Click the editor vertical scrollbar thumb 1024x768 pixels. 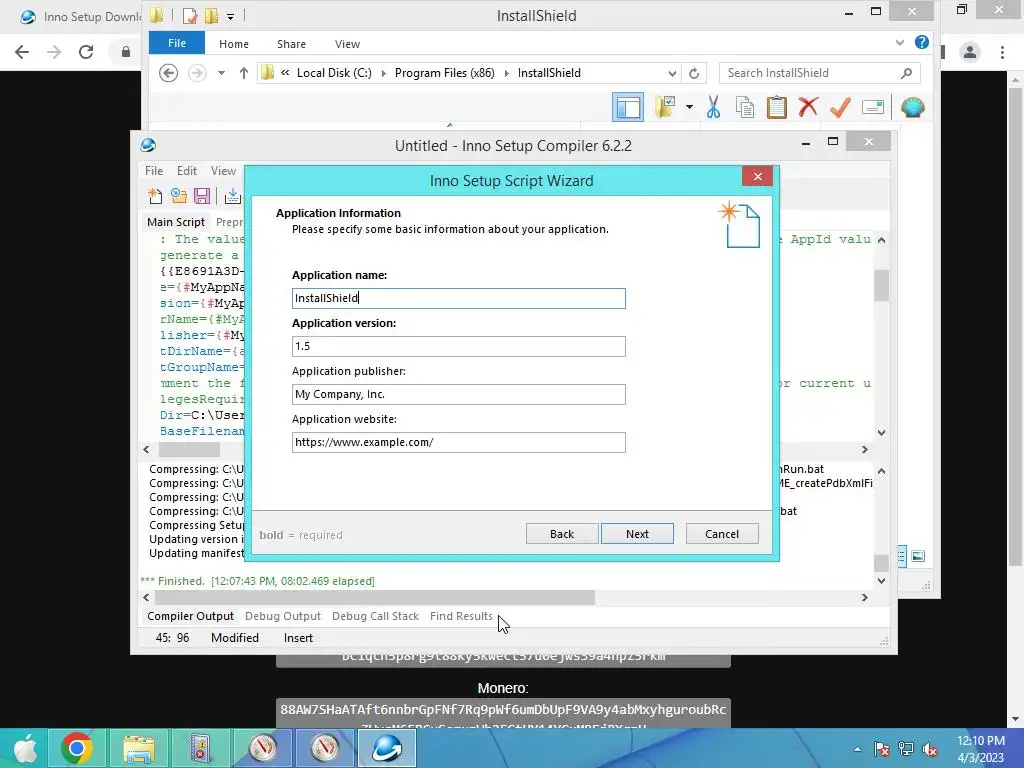coord(882,285)
